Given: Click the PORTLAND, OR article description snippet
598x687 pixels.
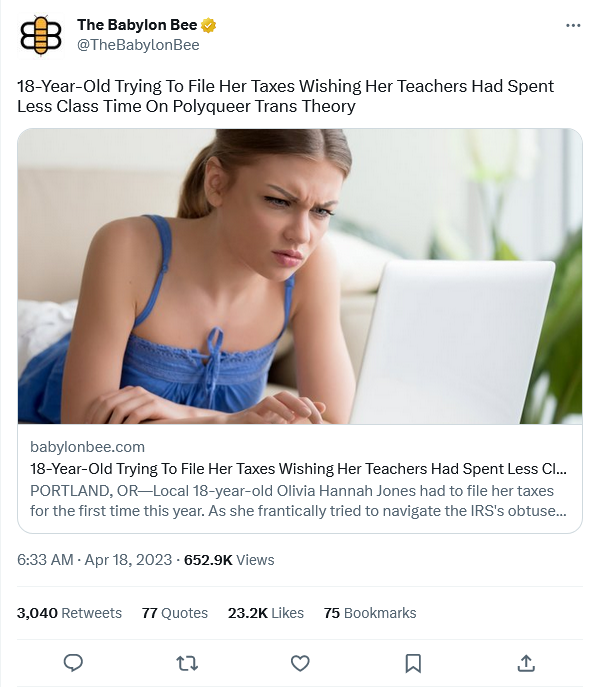Looking at the screenshot, I should click(298, 501).
